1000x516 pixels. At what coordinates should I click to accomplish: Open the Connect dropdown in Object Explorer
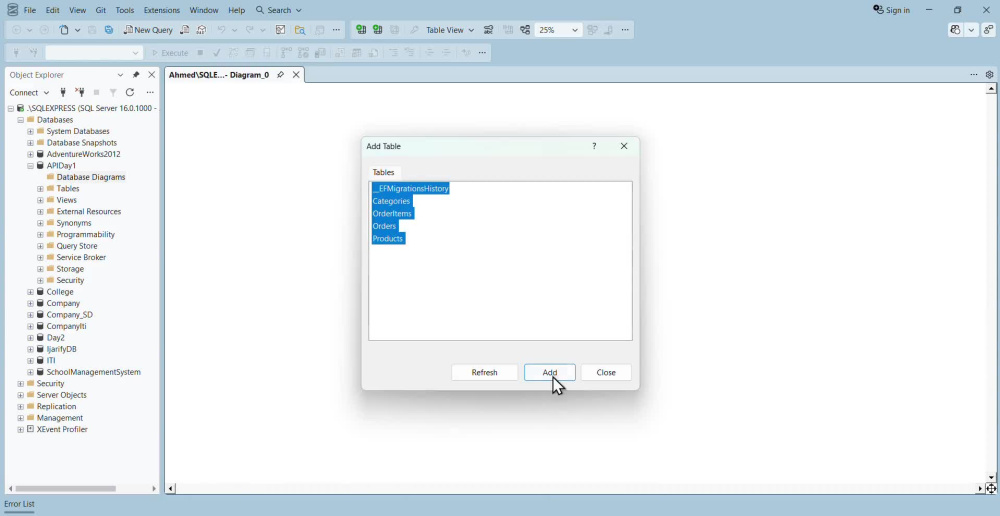point(29,92)
